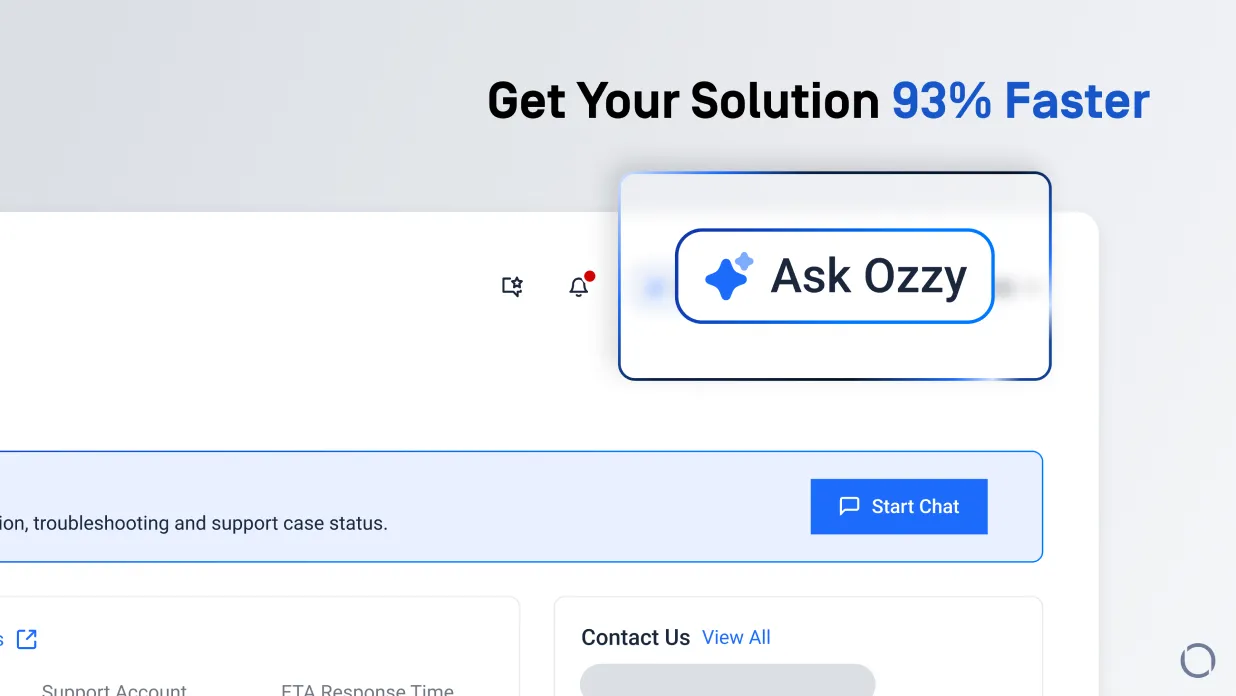Click the blue sparkle icon in Ask Ozzy
The image size is (1236, 696).
coord(728,276)
